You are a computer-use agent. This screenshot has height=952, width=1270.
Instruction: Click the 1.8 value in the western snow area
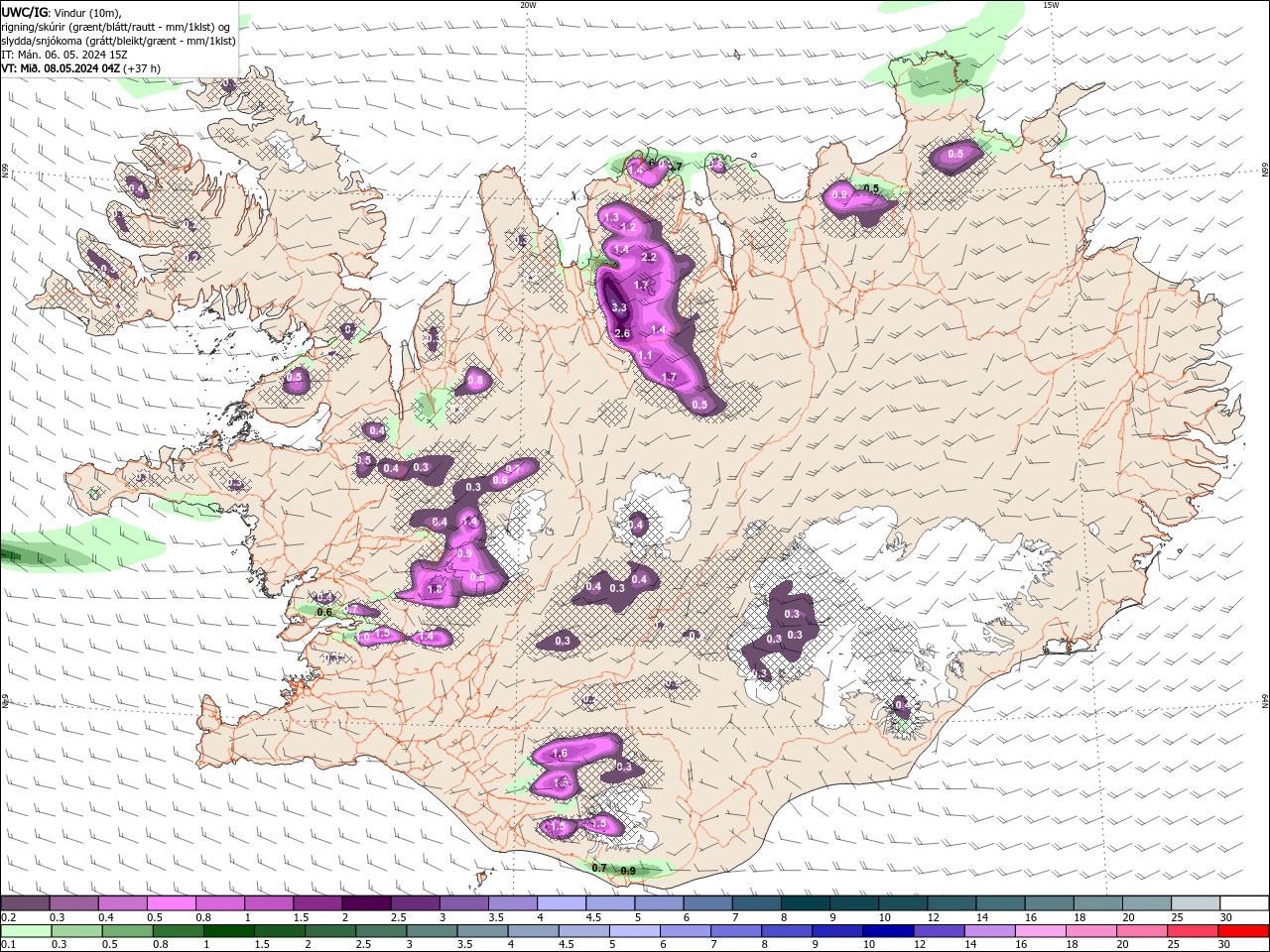click(435, 589)
